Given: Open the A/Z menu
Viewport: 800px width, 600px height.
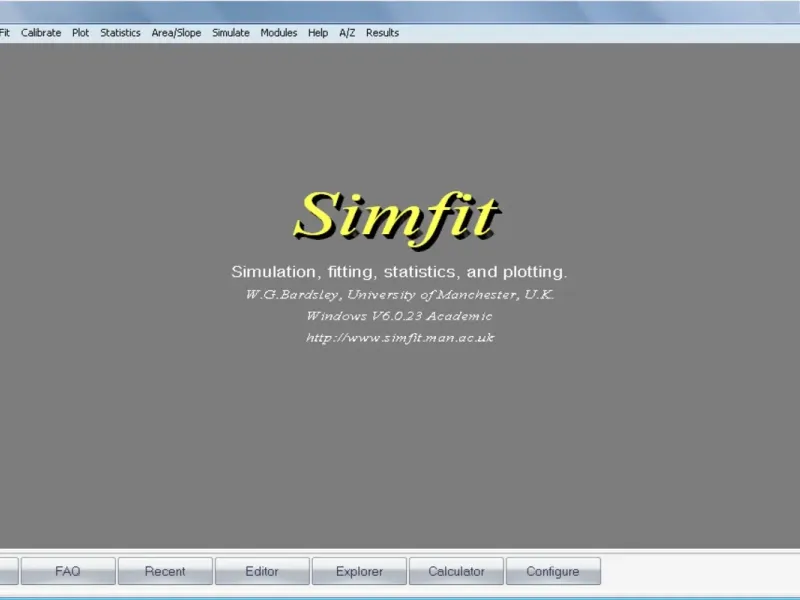Looking at the screenshot, I should tap(347, 33).
